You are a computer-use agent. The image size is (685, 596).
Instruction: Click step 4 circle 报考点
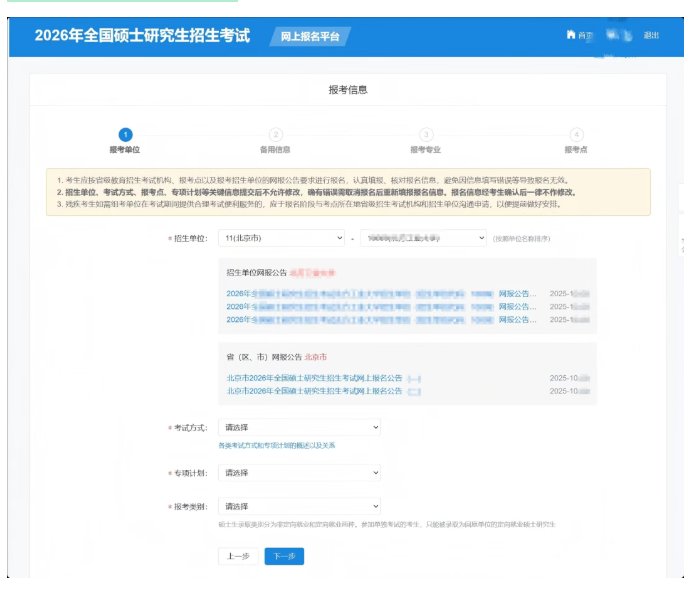pyautogui.click(x=576, y=135)
